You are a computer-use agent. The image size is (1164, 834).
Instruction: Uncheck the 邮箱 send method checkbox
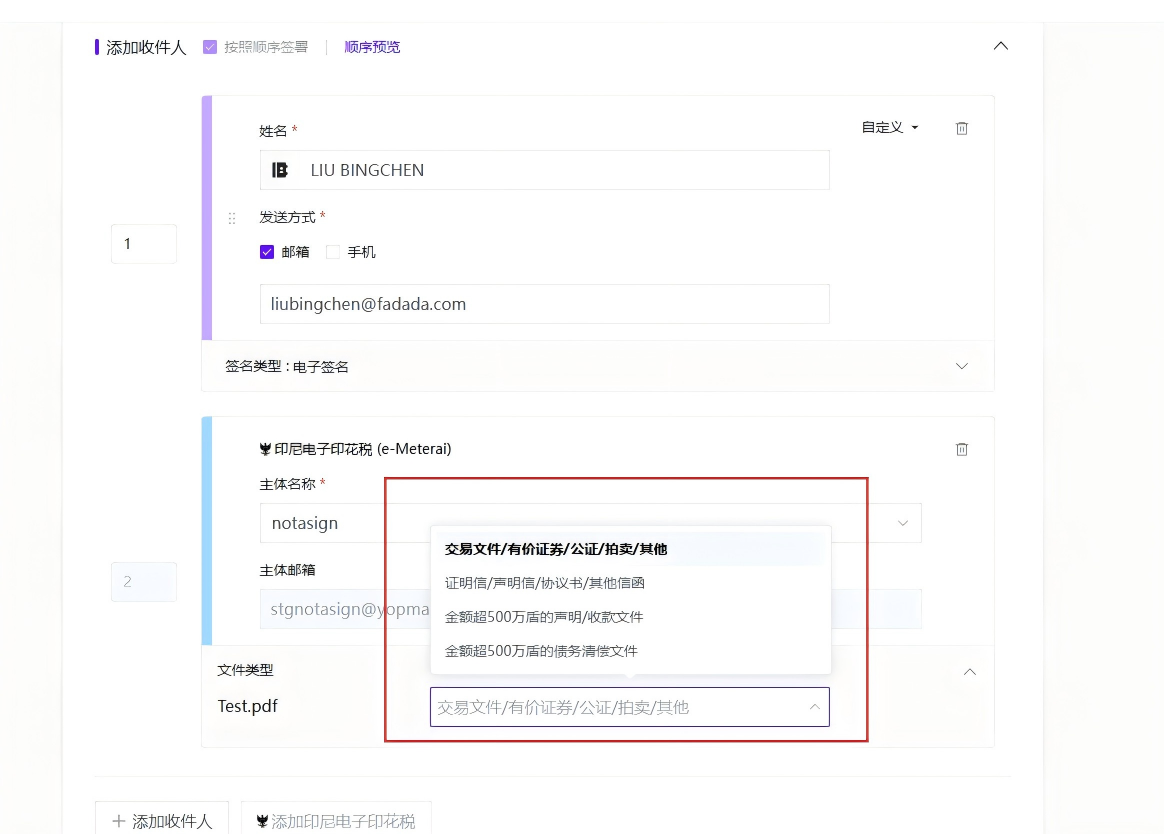click(267, 252)
